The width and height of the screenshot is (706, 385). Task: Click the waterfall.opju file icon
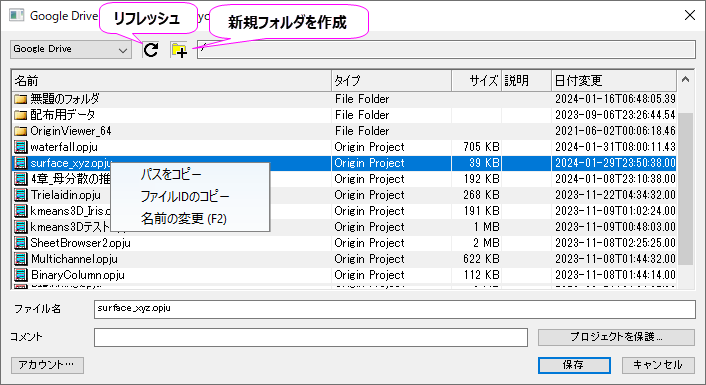click(21, 147)
